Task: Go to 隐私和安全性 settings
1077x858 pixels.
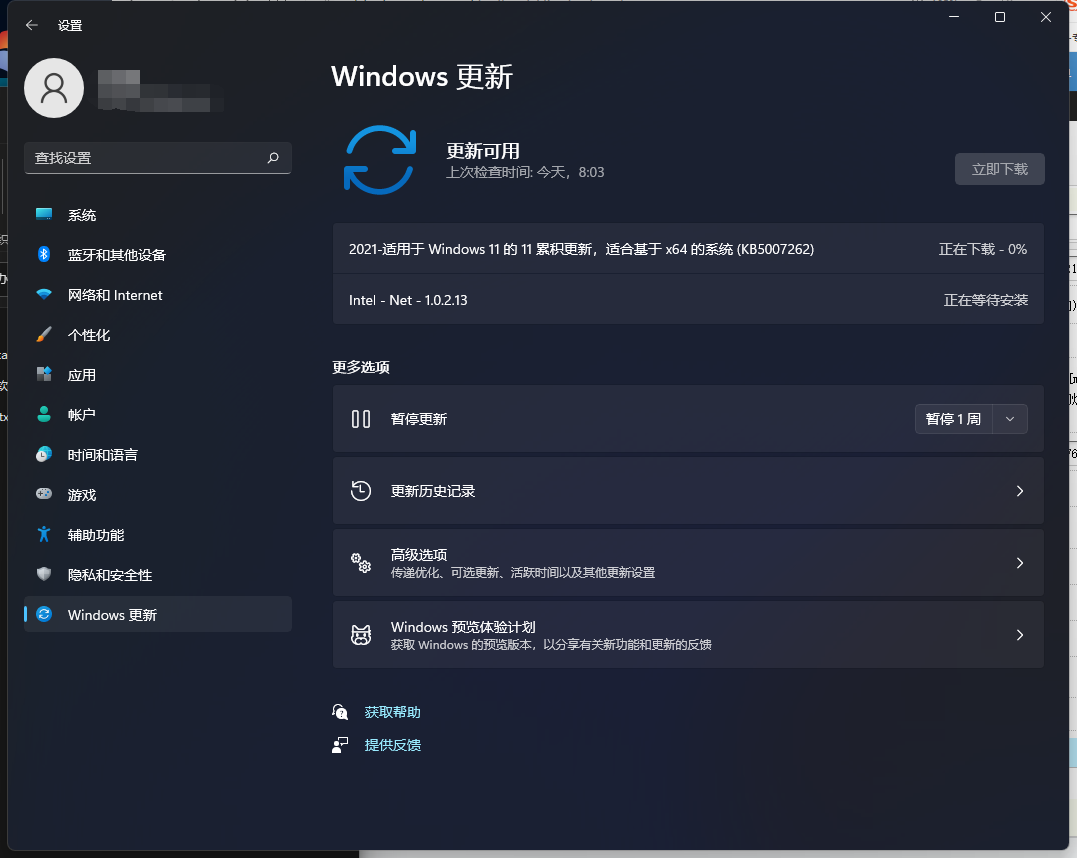Action: (158, 574)
